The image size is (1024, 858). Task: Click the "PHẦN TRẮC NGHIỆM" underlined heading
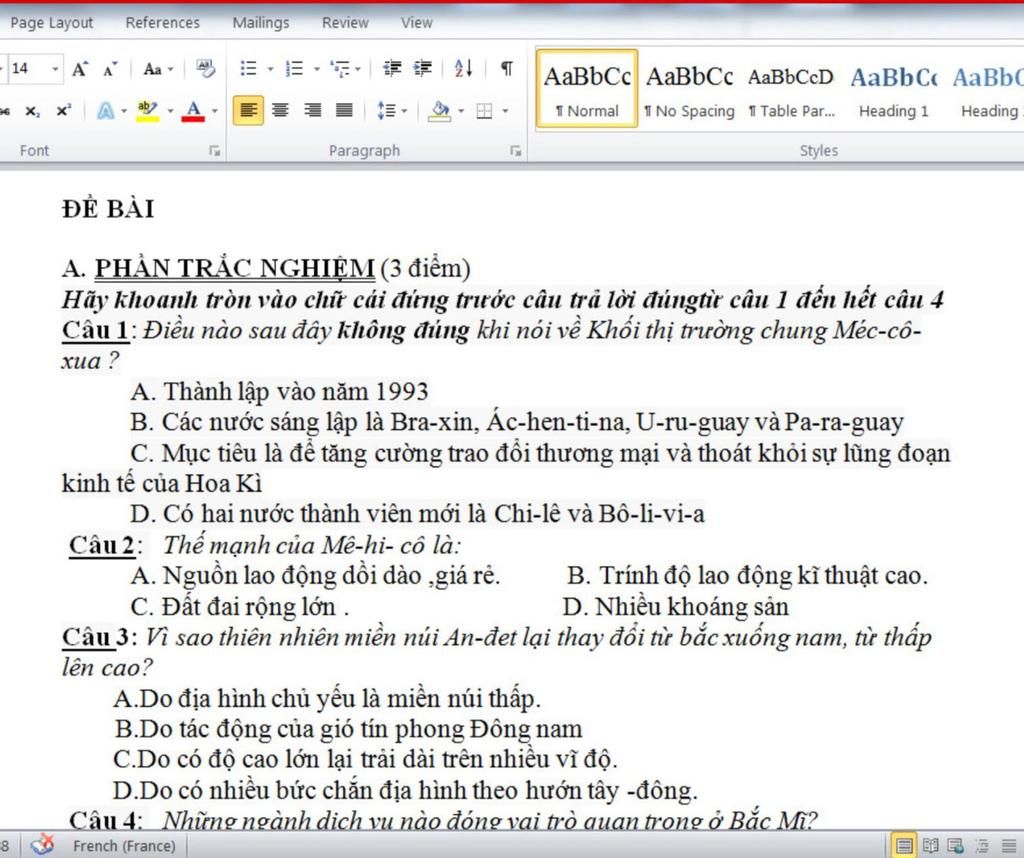click(x=235, y=268)
